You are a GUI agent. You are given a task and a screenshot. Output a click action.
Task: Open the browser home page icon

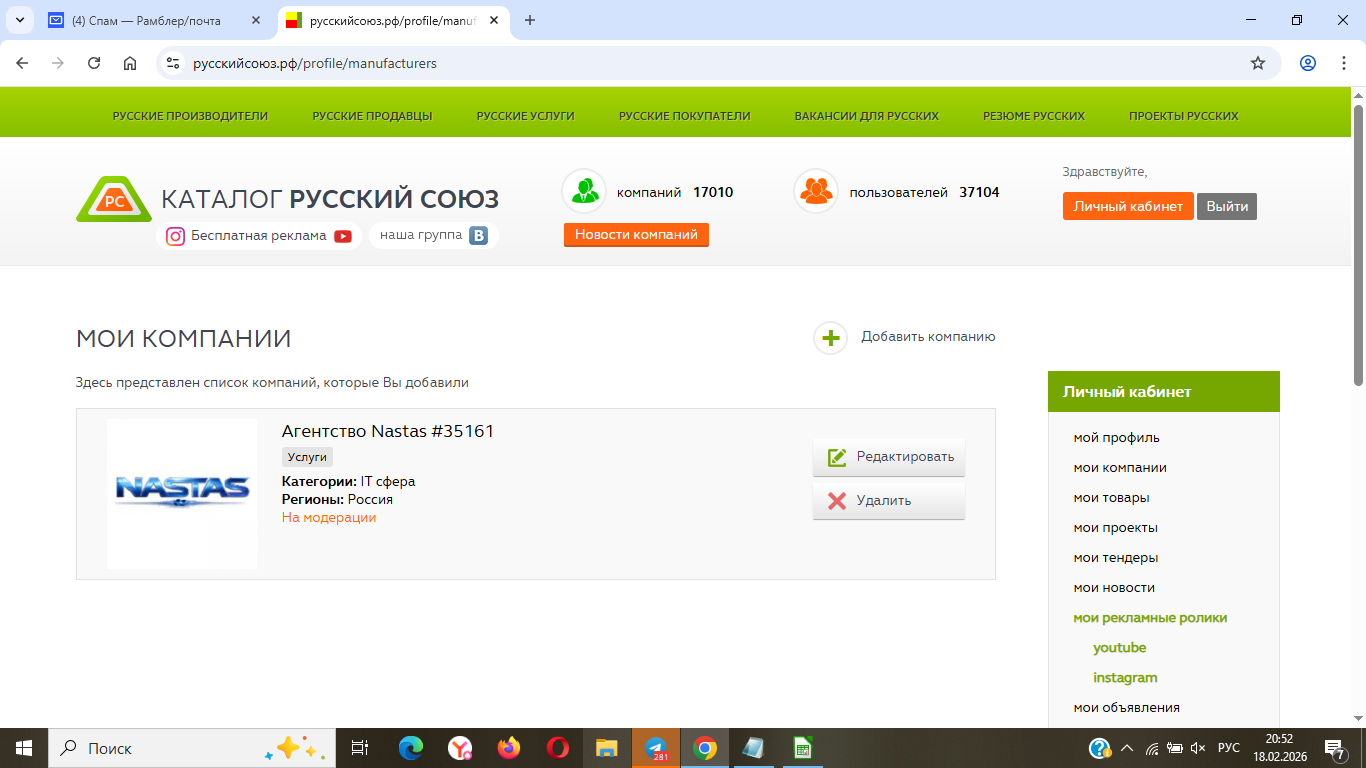130,63
